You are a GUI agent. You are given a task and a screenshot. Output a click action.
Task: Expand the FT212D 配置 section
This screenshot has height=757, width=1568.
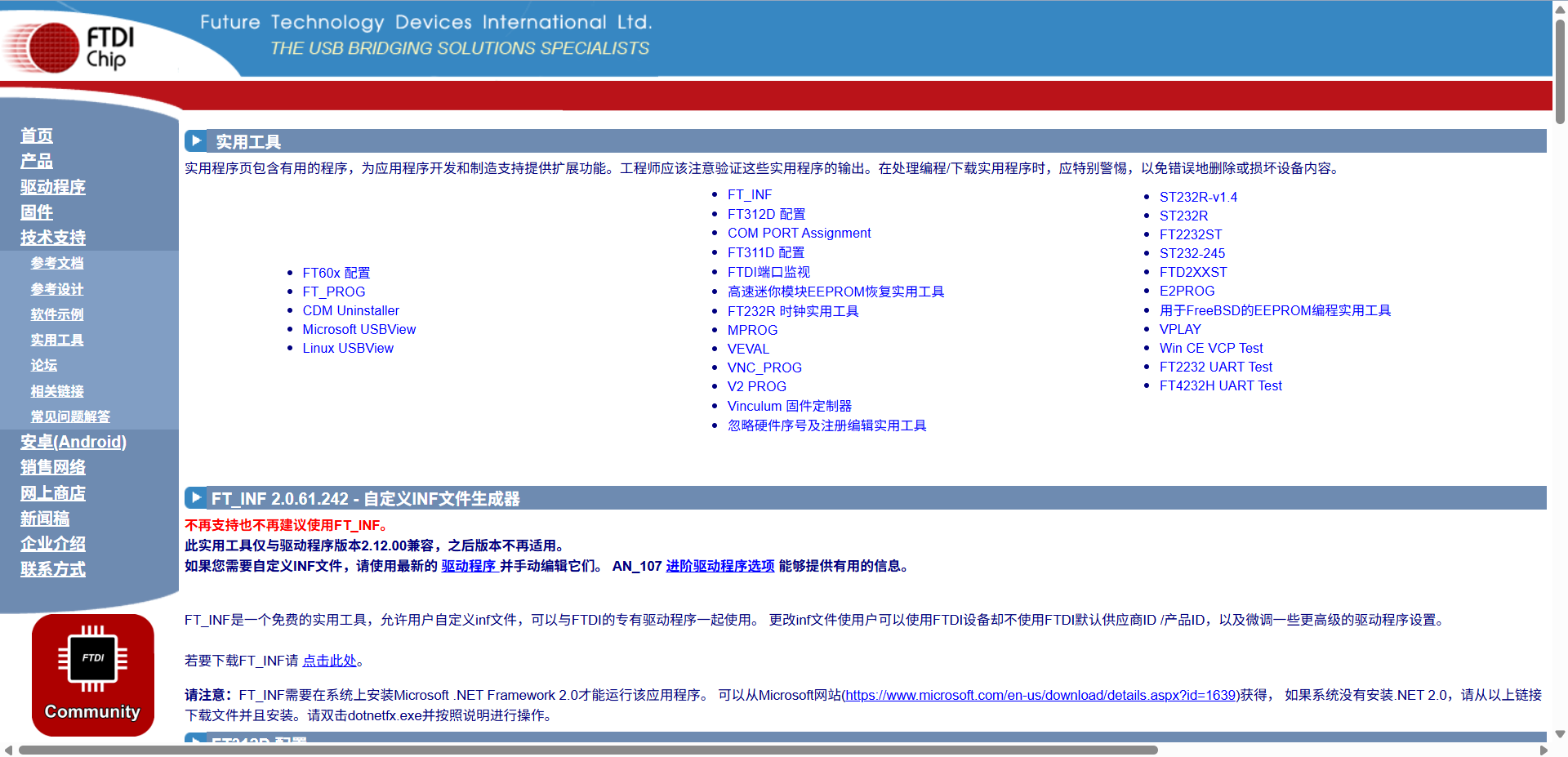click(x=196, y=742)
